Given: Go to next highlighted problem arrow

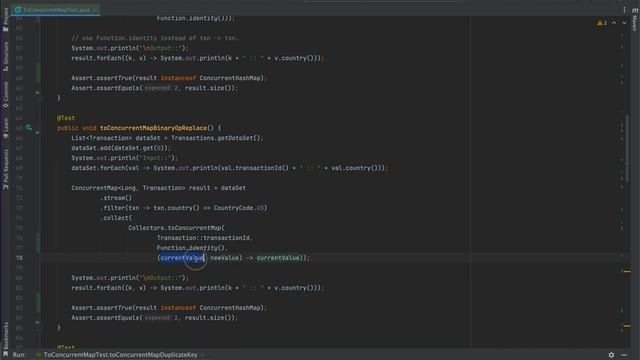Looking at the screenshot, I should (x=624, y=23).
